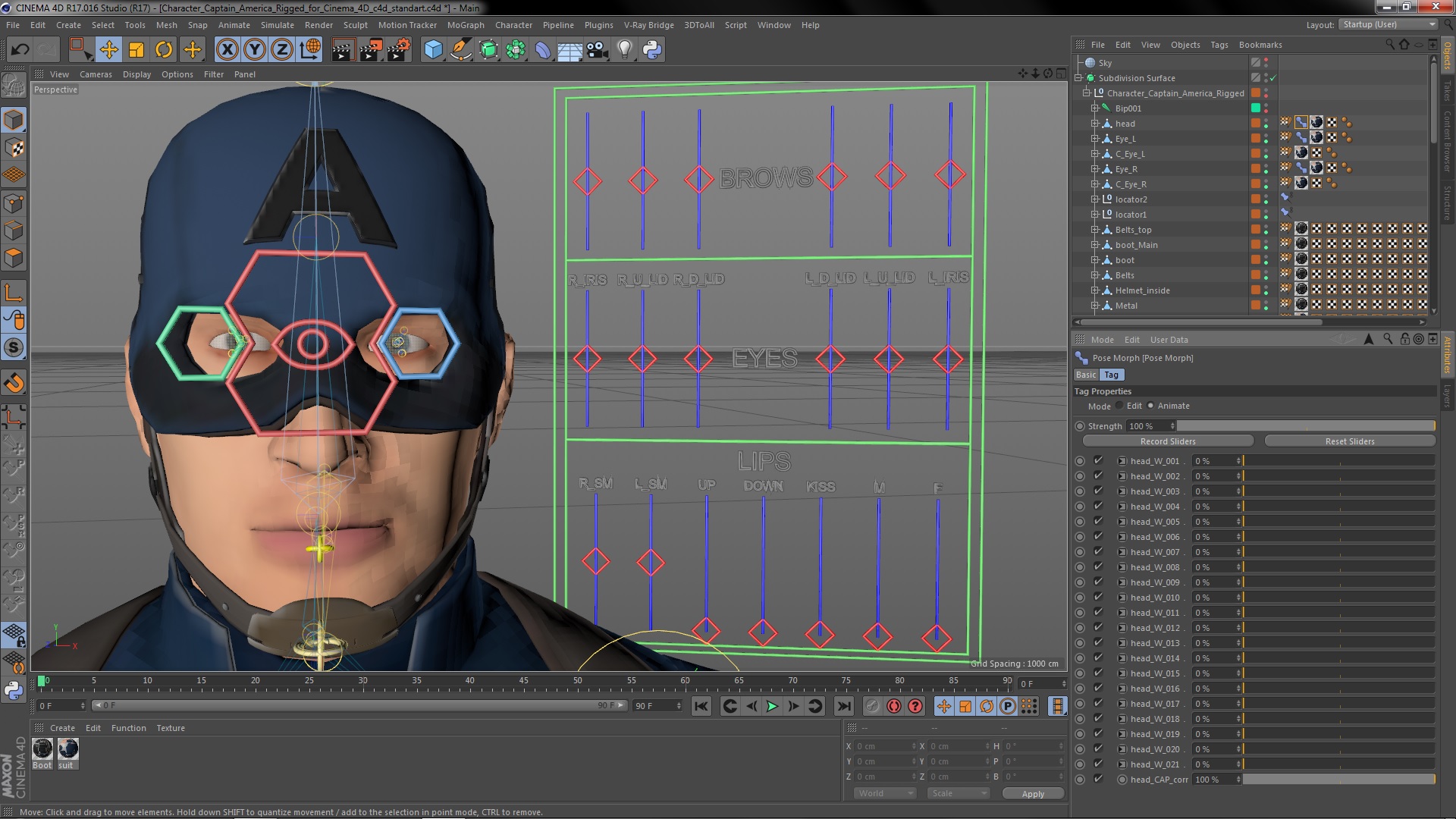
Task: Go to end of timeline
Action: click(843, 706)
